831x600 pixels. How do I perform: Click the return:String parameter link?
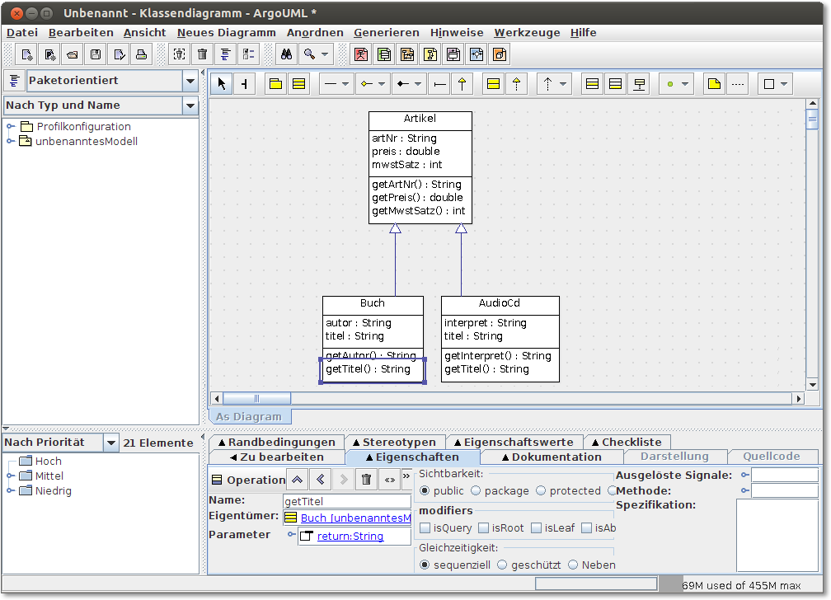[350, 536]
